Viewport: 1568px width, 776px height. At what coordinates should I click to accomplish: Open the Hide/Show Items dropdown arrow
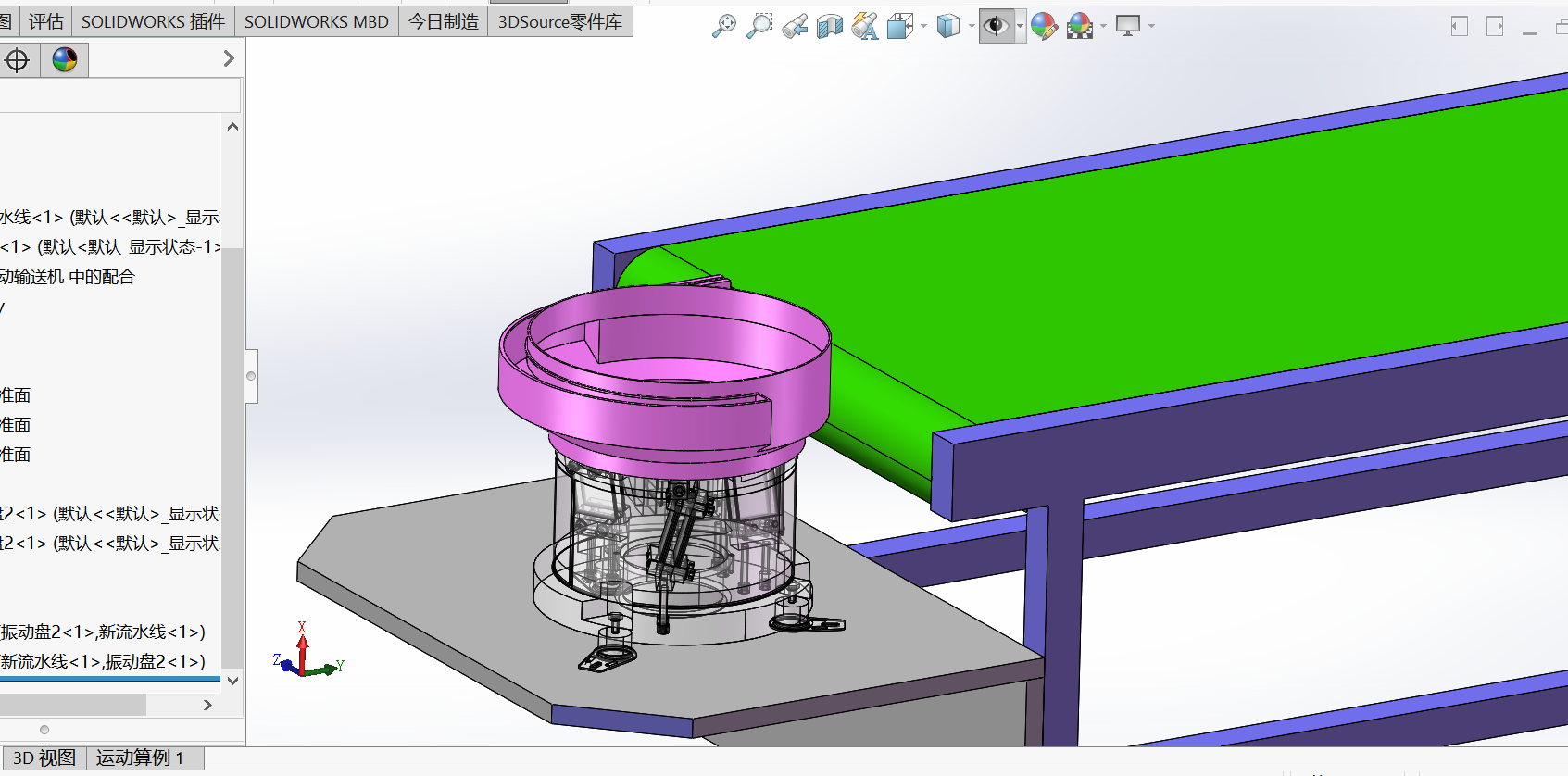click(1020, 26)
